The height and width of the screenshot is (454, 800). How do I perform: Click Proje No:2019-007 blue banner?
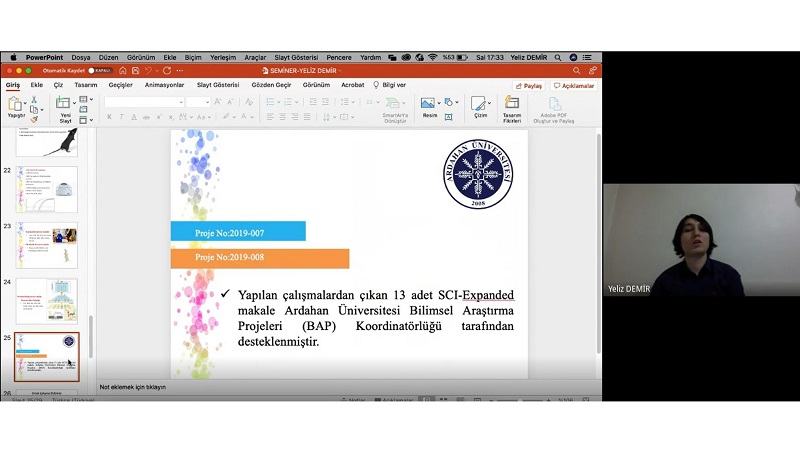click(x=238, y=231)
